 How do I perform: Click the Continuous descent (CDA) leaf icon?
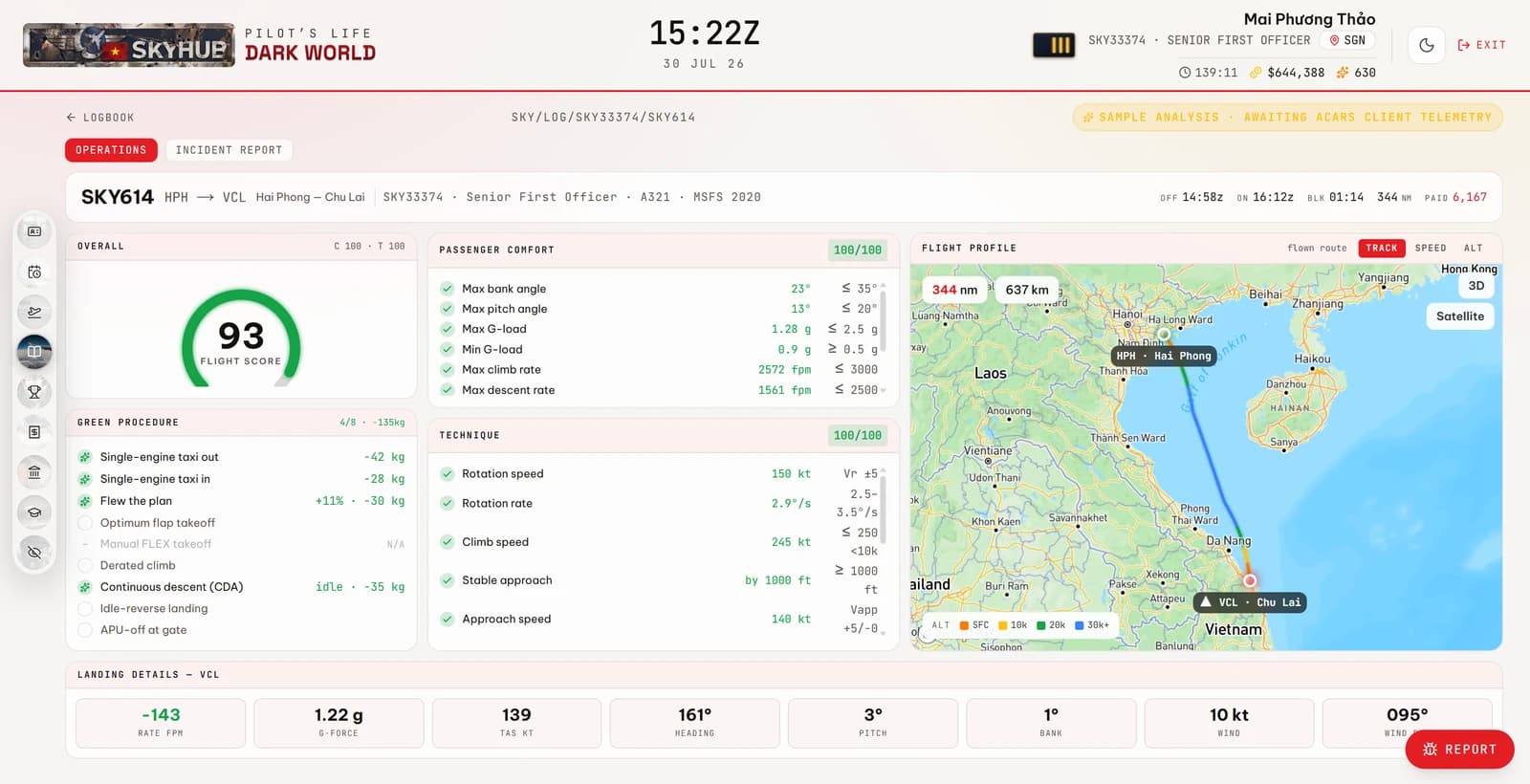click(85, 587)
